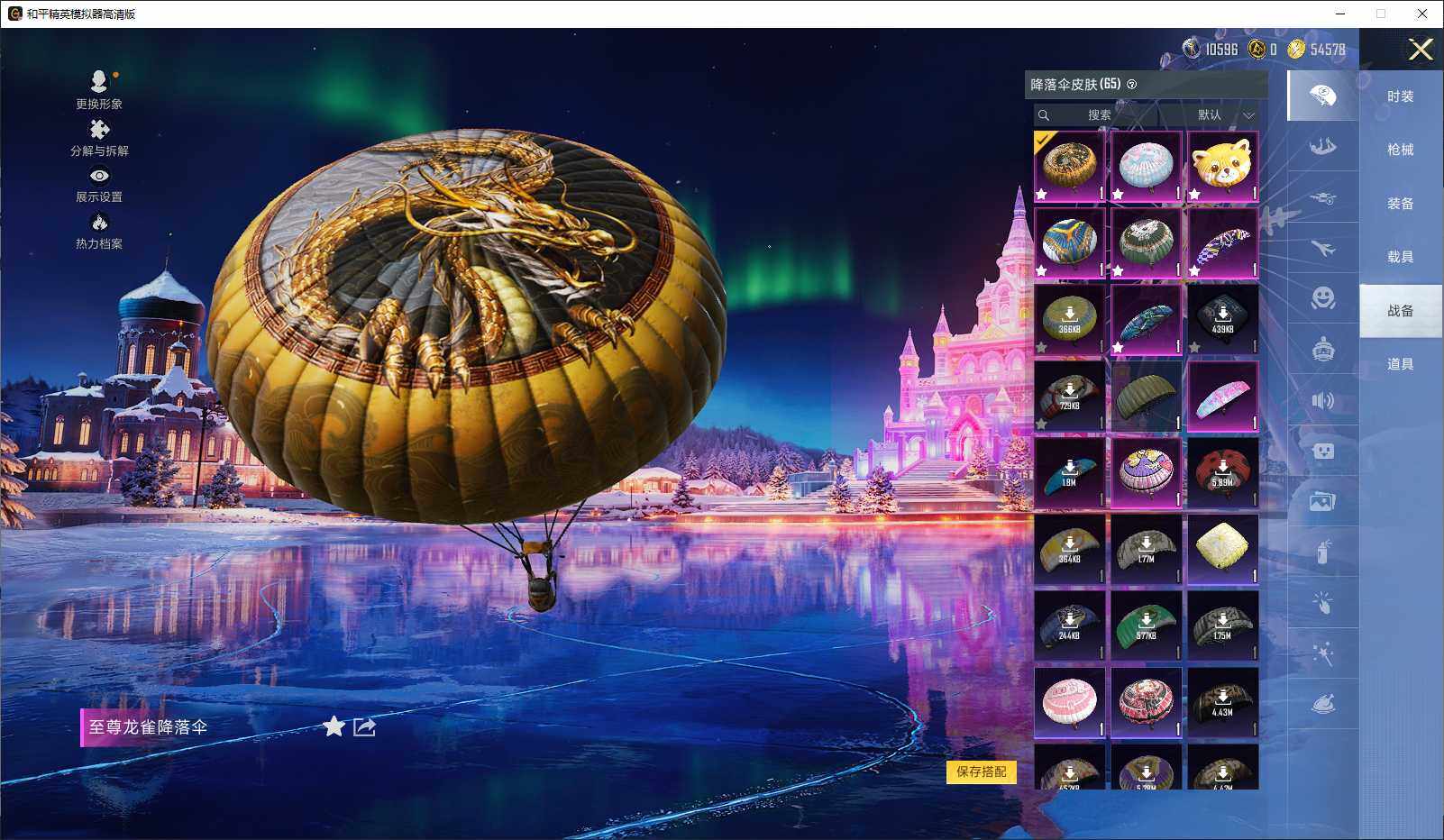Select the pale yellow square parachute

coord(1223,550)
